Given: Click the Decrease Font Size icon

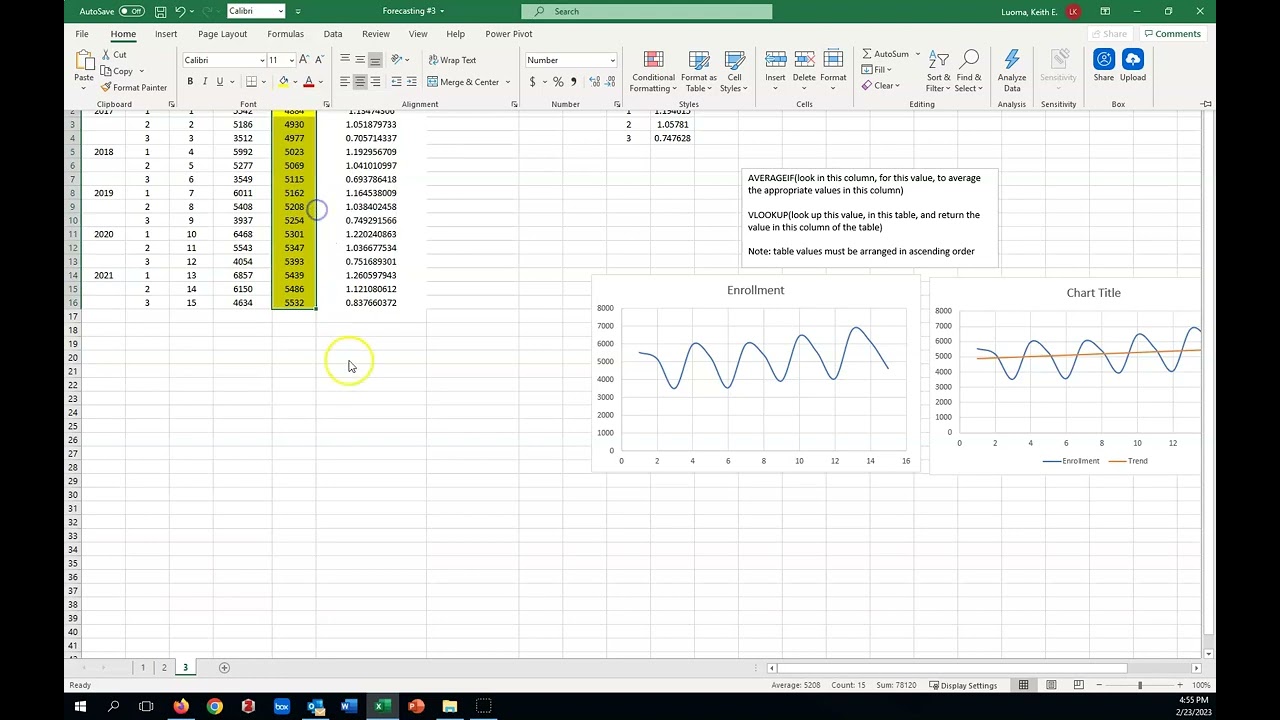Looking at the screenshot, I should 319,60.
